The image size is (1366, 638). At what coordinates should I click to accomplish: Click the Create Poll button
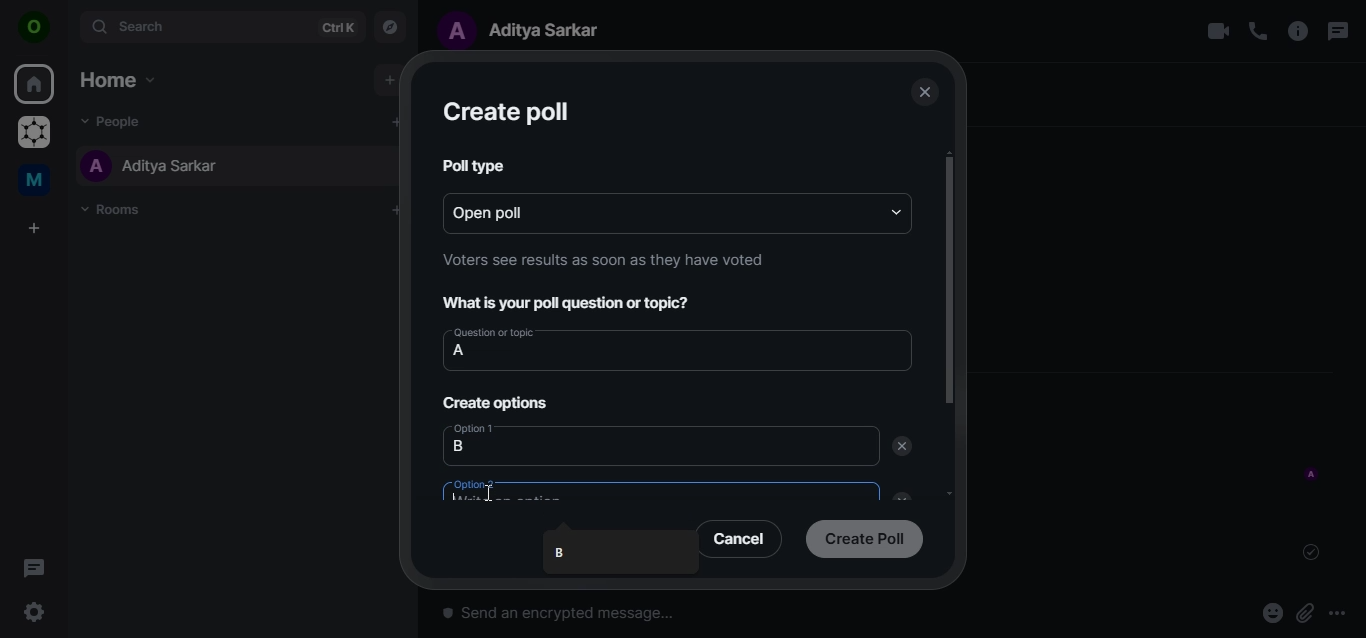click(x=864, y=539)
